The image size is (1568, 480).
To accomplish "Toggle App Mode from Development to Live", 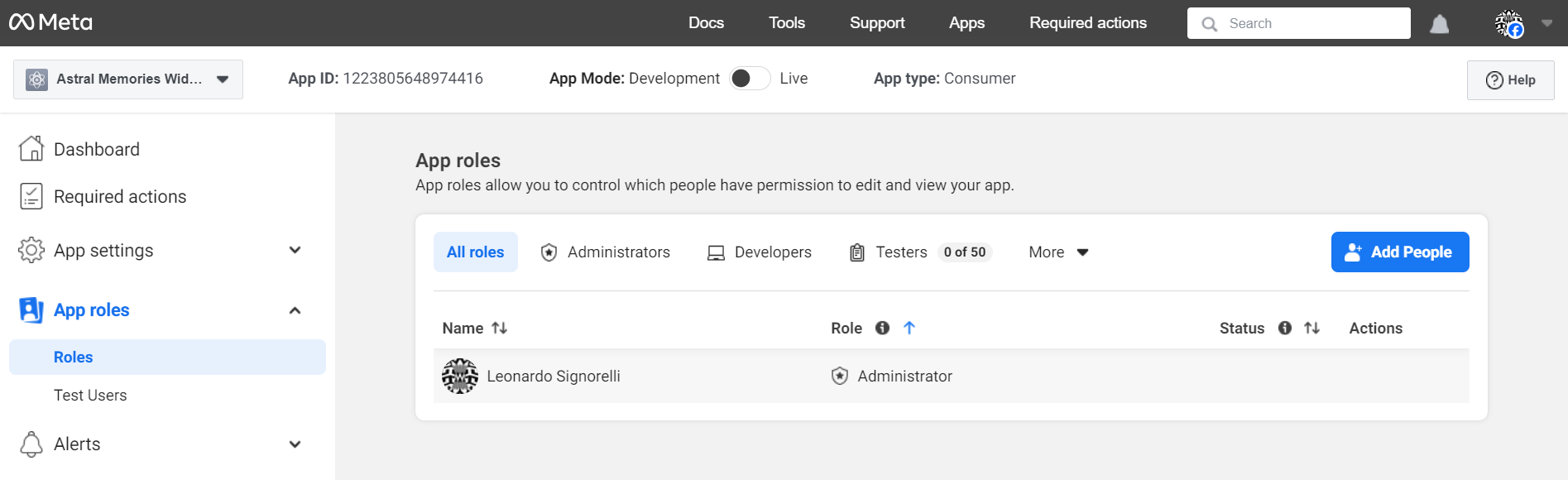I will tap(750, 79).
